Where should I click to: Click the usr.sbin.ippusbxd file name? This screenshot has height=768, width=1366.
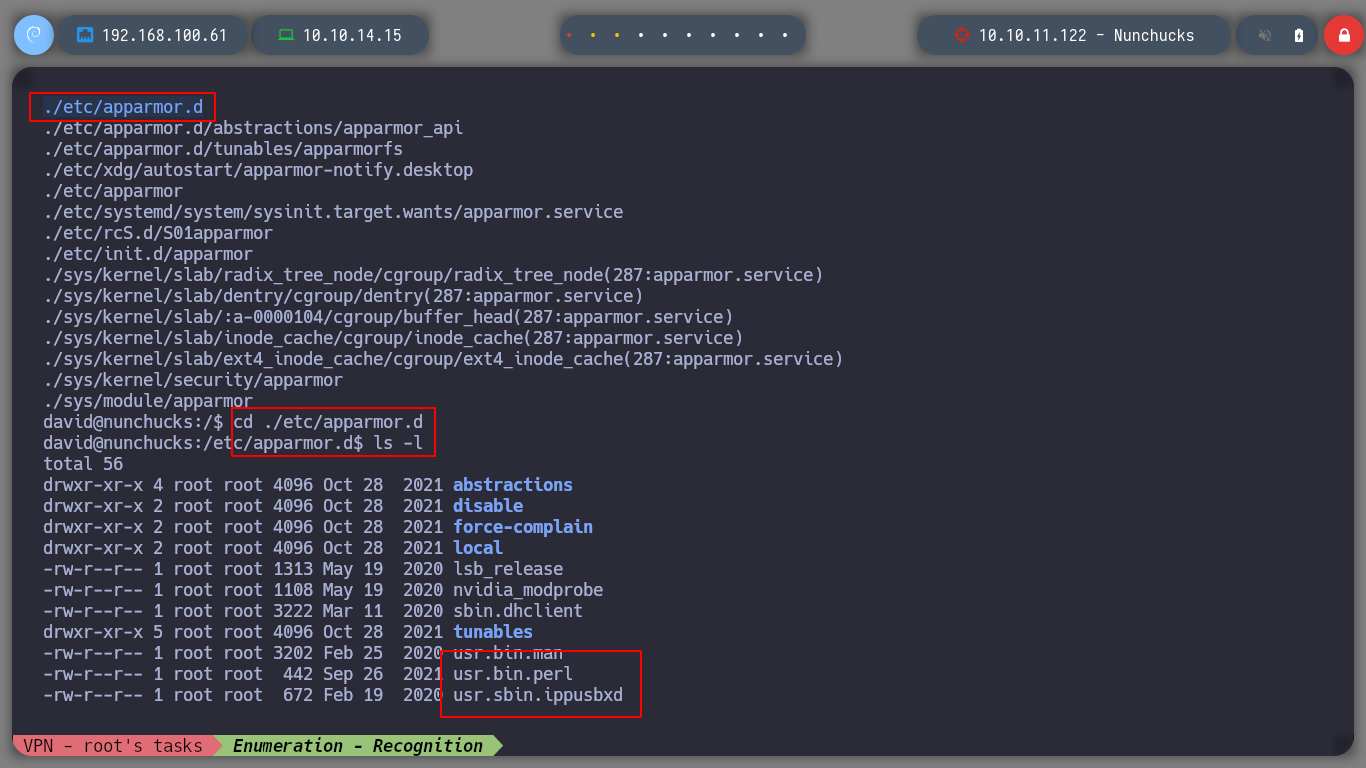tap(538, 695)
